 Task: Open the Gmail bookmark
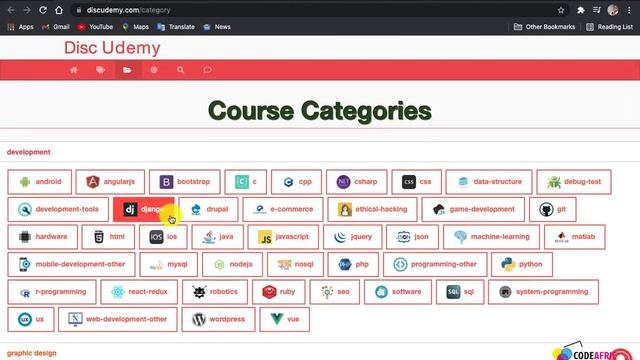click(56, 27)
